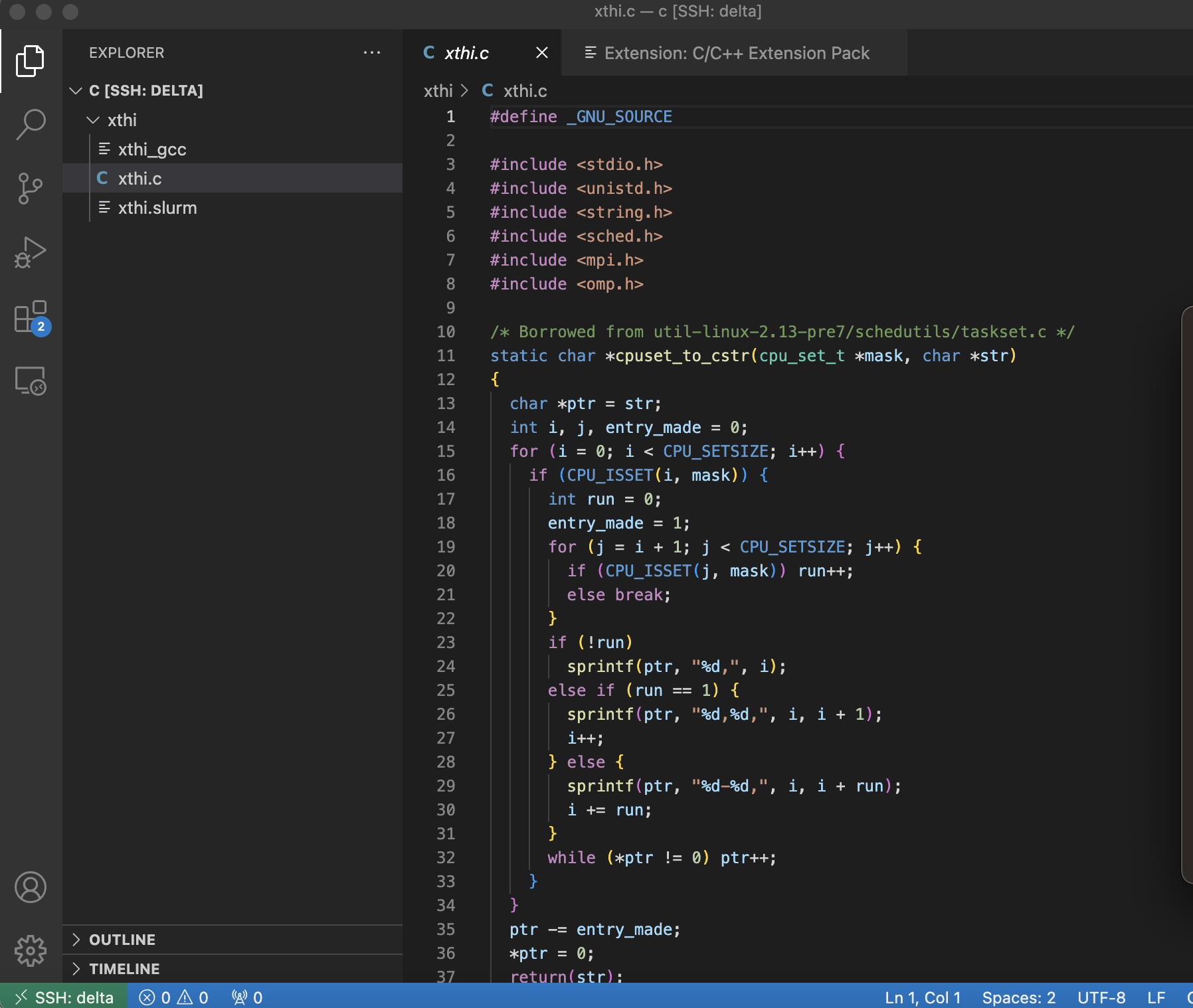This screenshot has height=1008, width=1193.
Task: Select the Explorer view icon
Action: 31,61
